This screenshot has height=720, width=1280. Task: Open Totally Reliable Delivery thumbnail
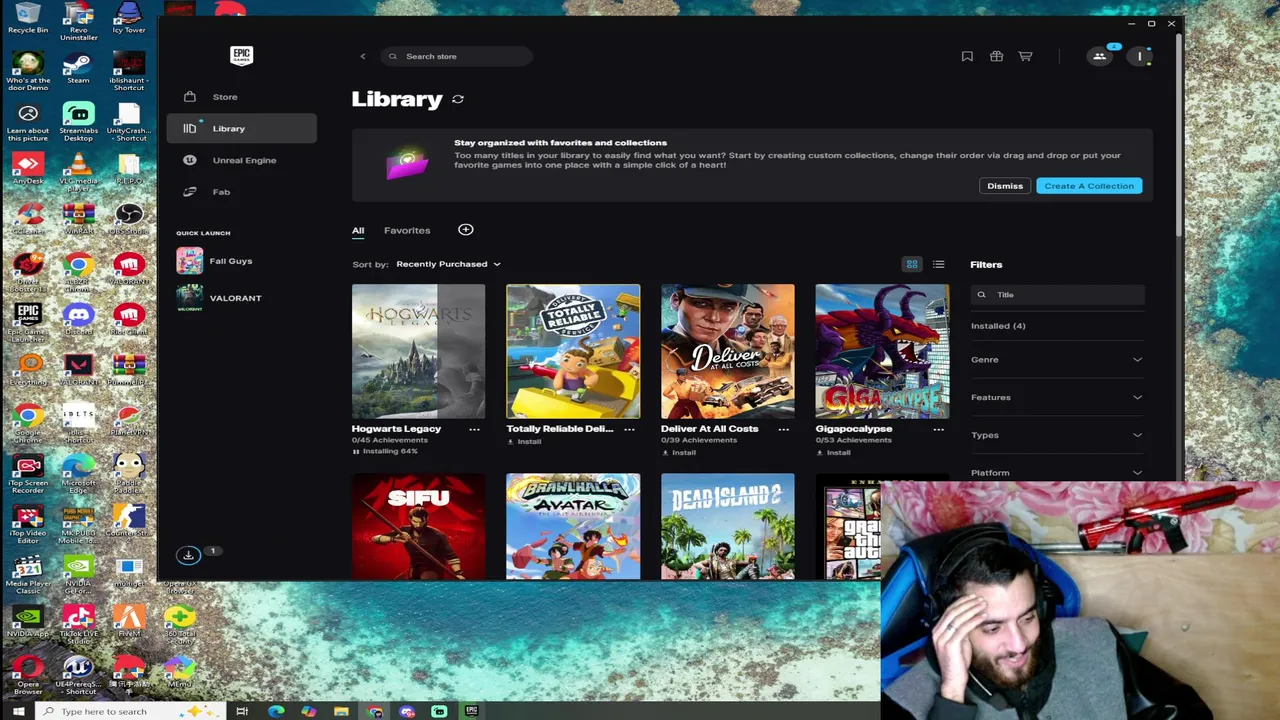pos(573,351)
